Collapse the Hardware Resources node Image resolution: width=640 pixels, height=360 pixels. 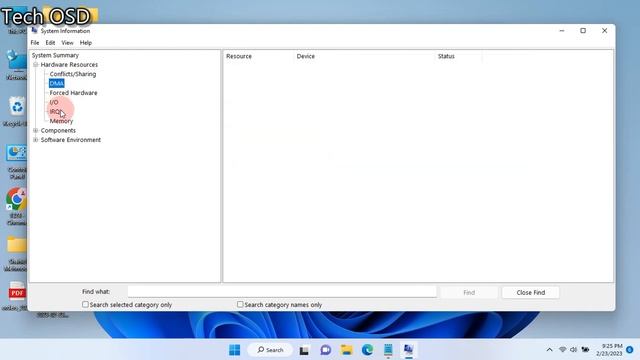[36, 64]
